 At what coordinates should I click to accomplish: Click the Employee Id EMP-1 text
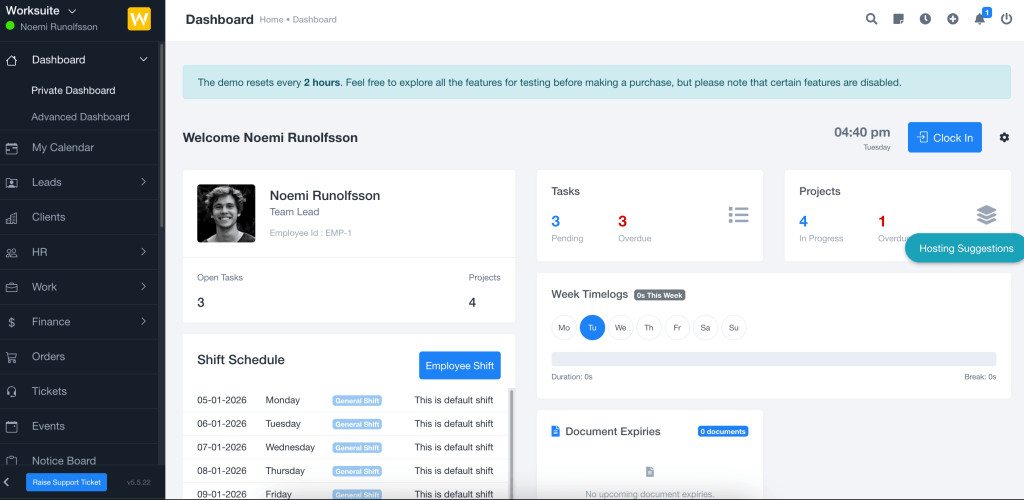[x=311, y=232]
